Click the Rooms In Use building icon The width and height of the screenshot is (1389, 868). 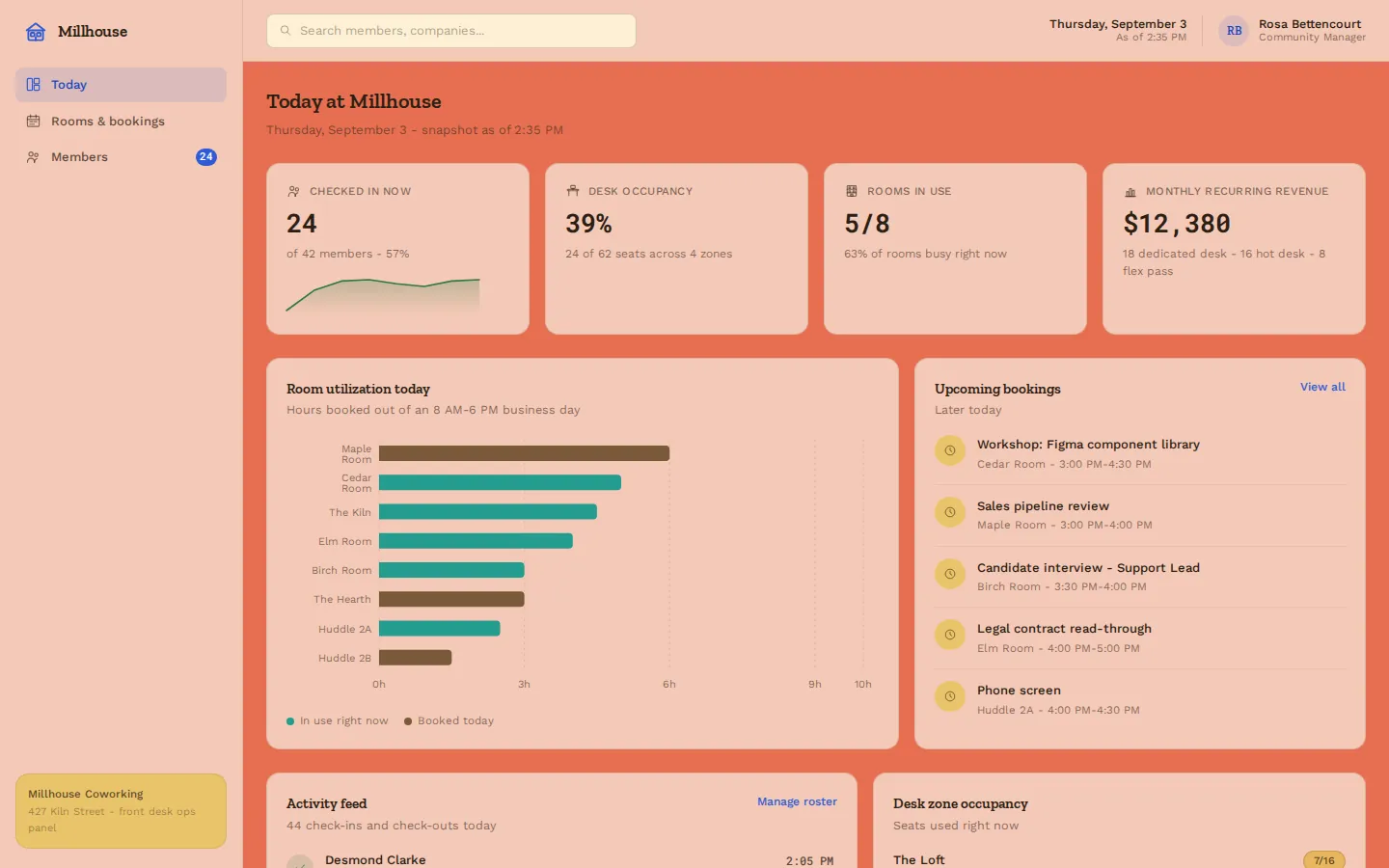852,191
